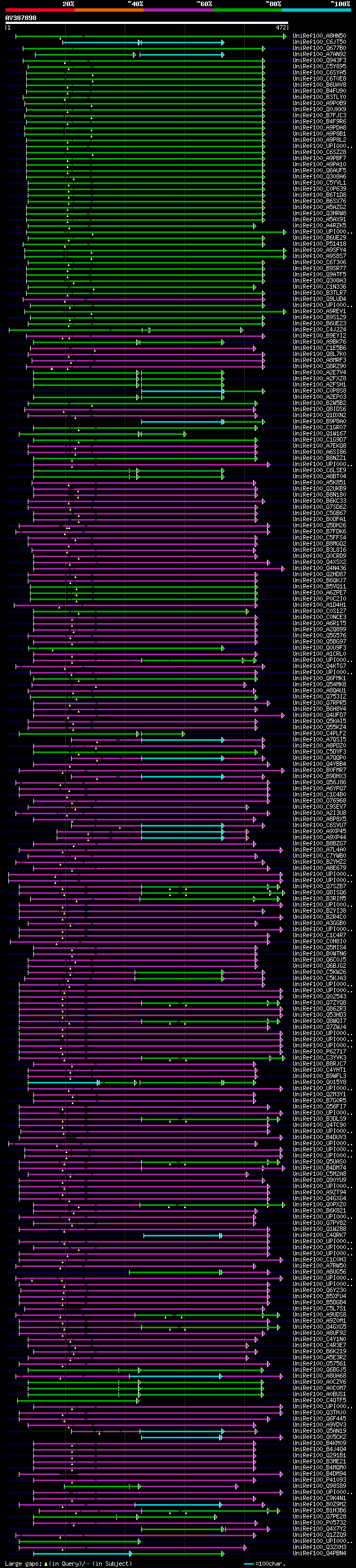This screenshot has height=1568, width=356.
Task: Open entry UniRef100_P62717
Action: pos(319,1051)
